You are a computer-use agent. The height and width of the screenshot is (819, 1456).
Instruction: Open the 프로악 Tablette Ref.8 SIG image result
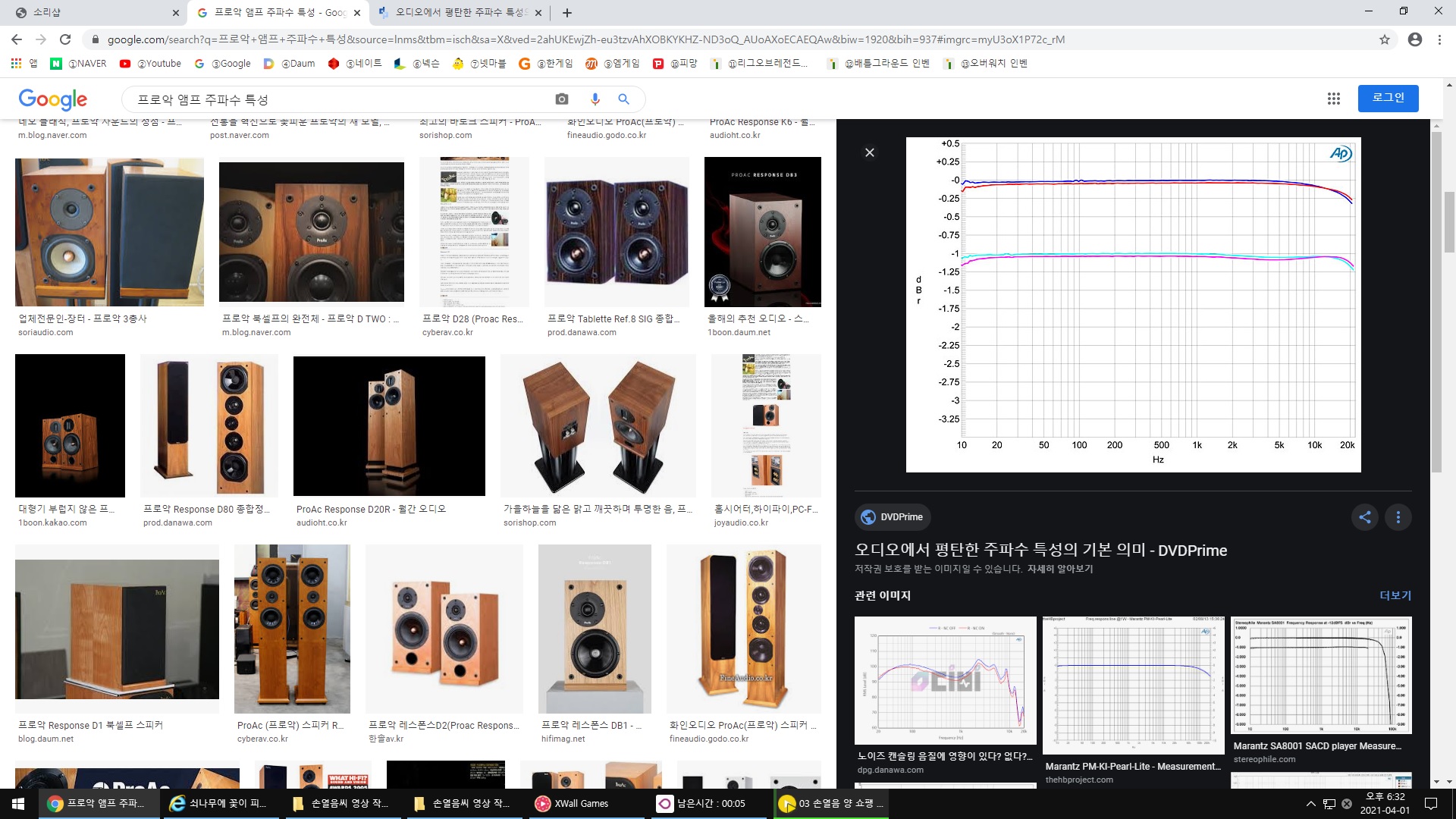coord(617,232)
